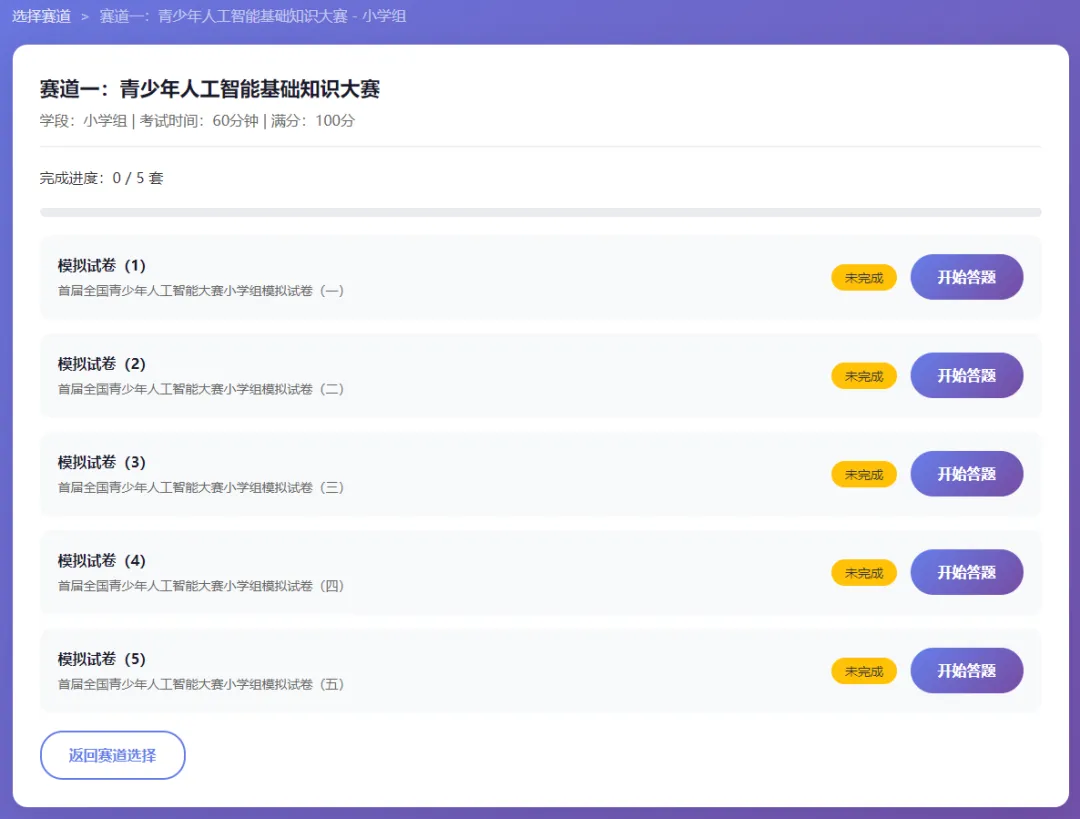点击模拟试卷（4）的"开始答题"按钮

tap(966, 571)
